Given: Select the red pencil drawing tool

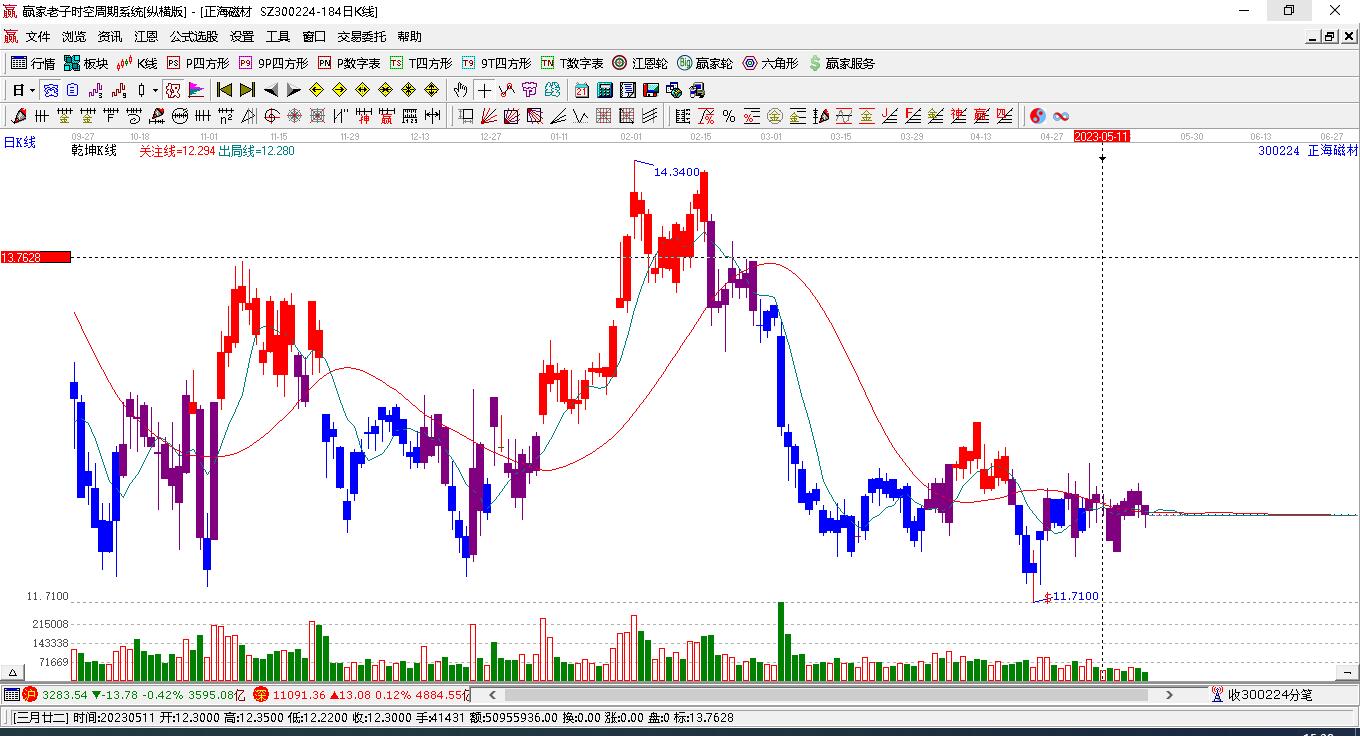Looking at the screenshot, I should (19, 116).
